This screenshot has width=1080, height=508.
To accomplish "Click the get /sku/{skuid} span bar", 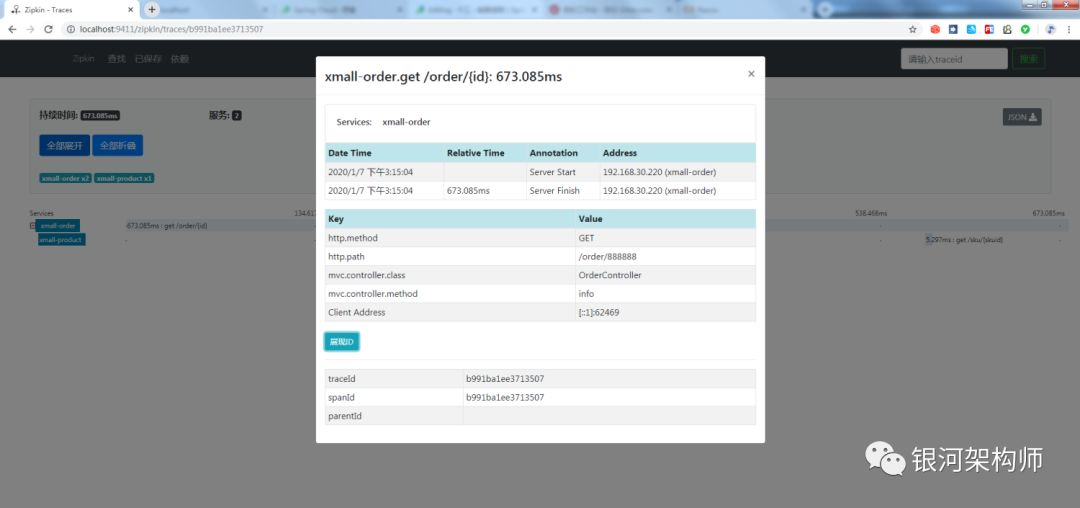I will point(928,240).
